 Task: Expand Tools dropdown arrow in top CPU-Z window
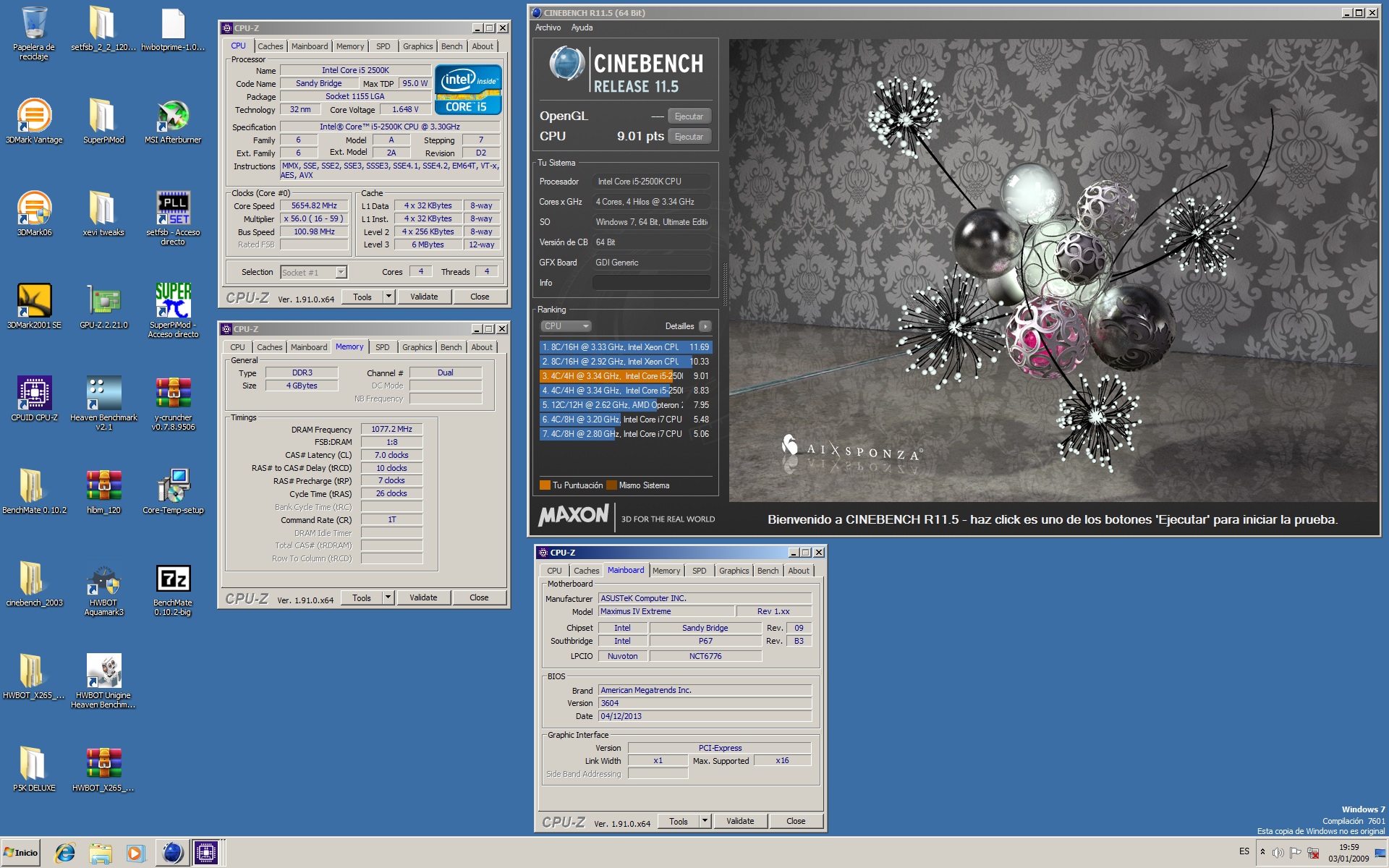click(x=388, y=296)
